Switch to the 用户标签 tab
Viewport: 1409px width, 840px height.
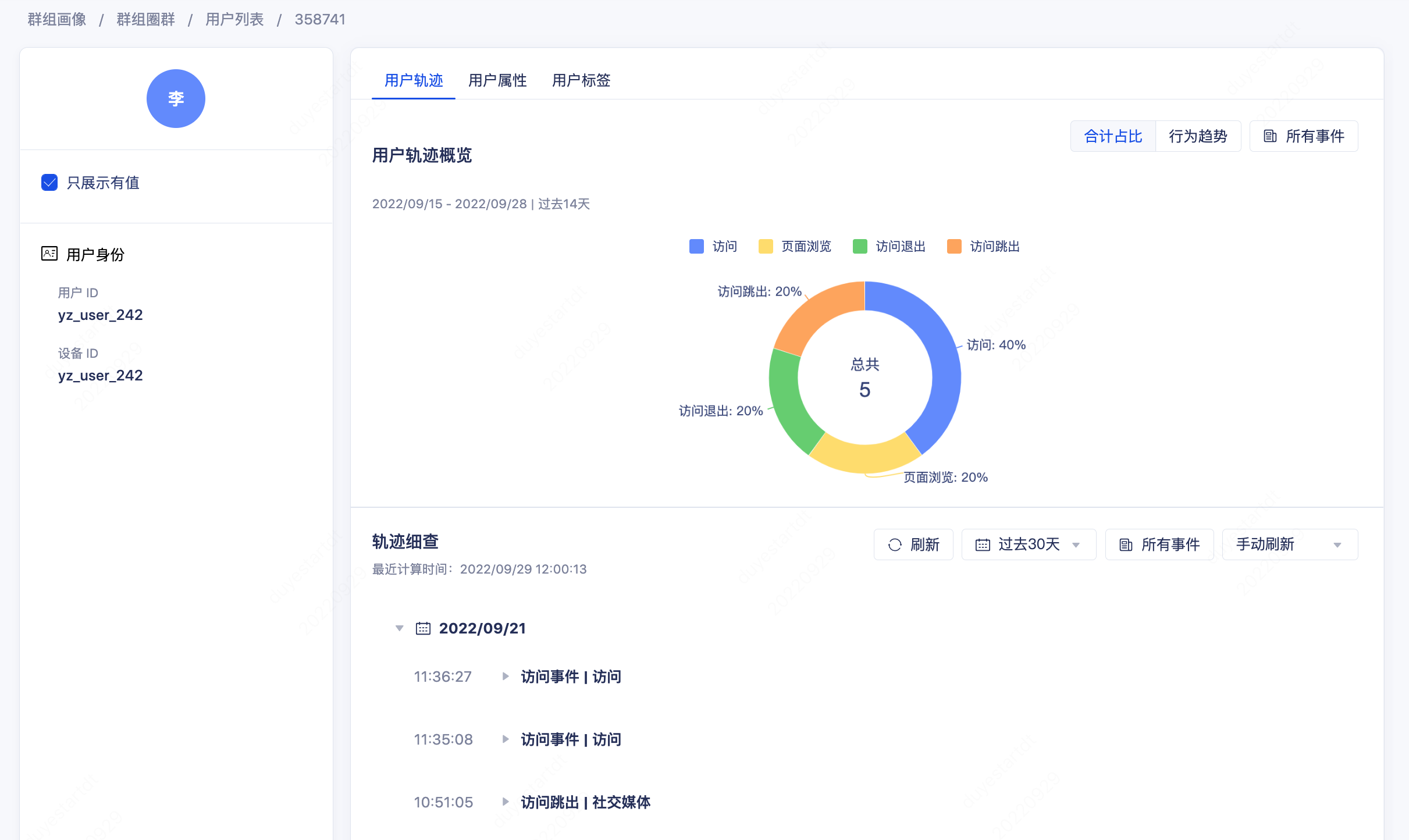pos(581,80)
